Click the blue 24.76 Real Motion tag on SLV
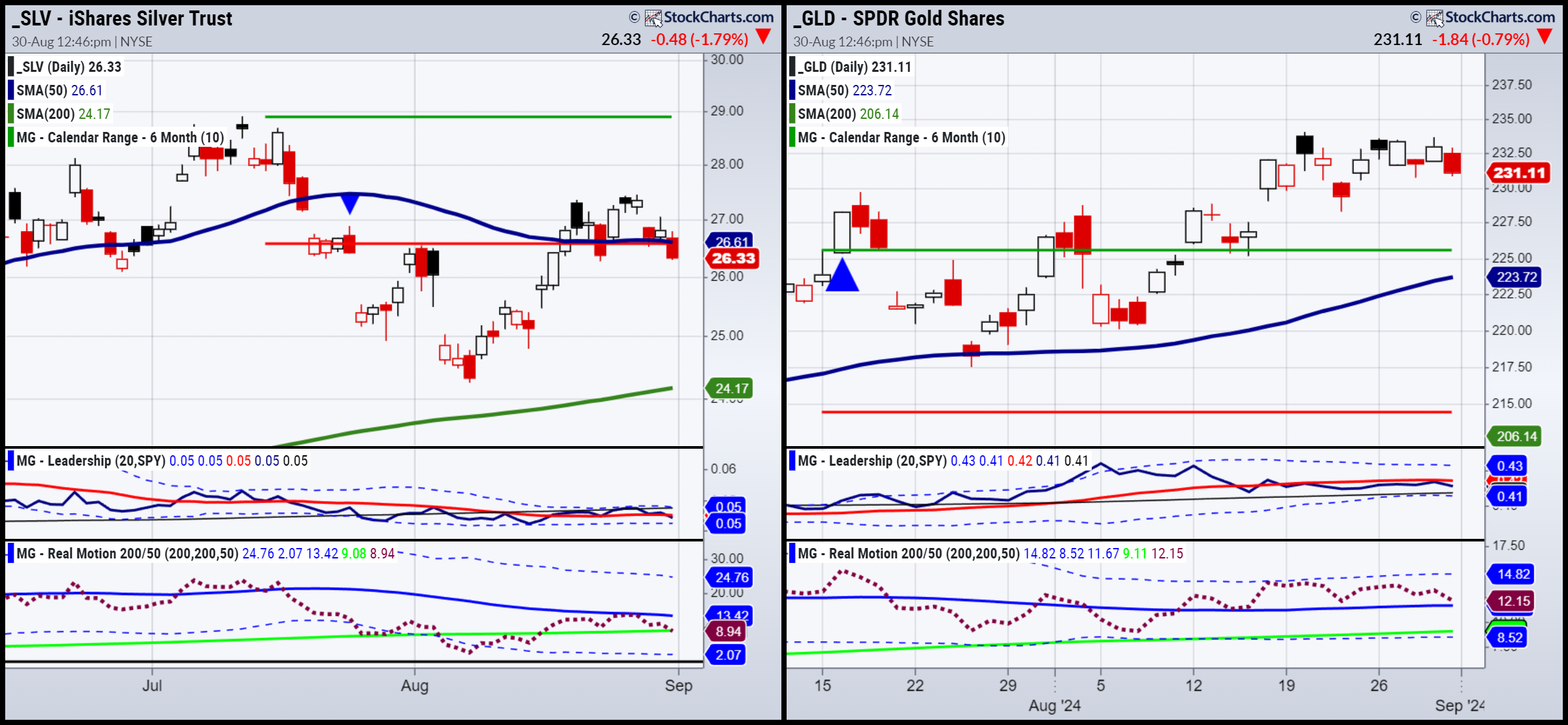This screenshot has width=1568, height=725. coord(730,577)
